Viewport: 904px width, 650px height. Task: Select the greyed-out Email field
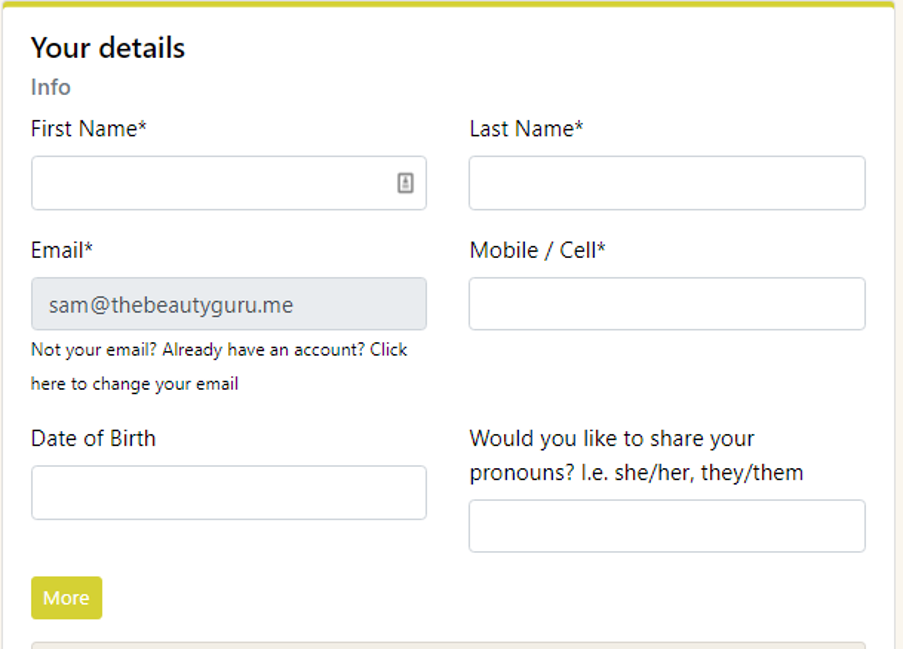click(x=228, y=304)
